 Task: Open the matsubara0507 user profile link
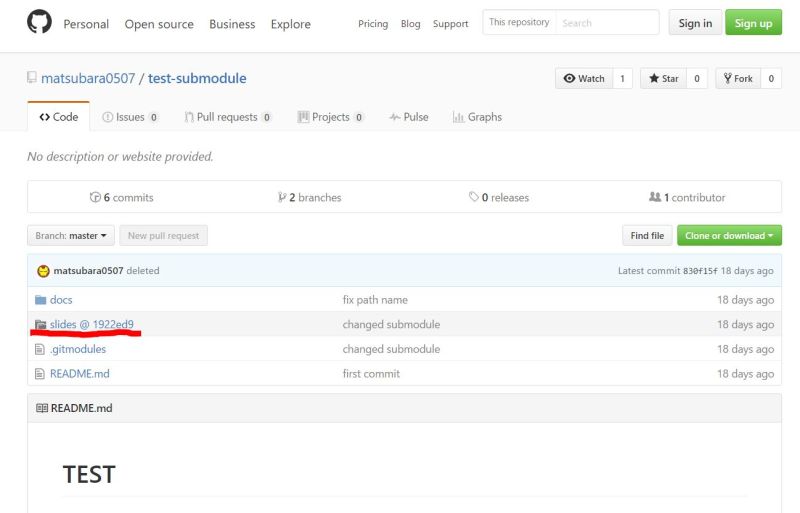[x=88, y=78]
